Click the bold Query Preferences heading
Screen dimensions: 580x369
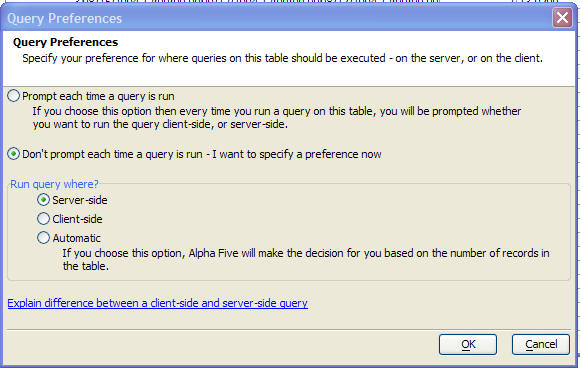(65, 42)
